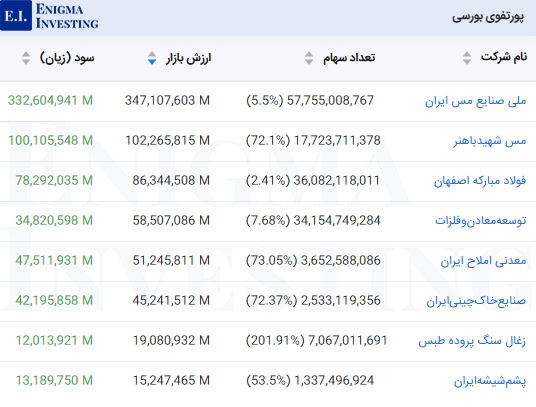Select profit value 47,511,931 M
Viewport: 536px width, 407px height.
pos(54,260)
